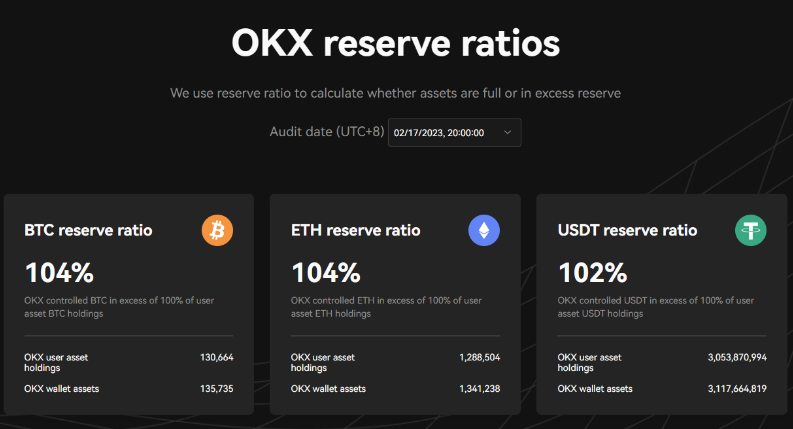The image size is (793, 429).
Task: Click the BTC reserve ratio heading
Action: (88, 230)
